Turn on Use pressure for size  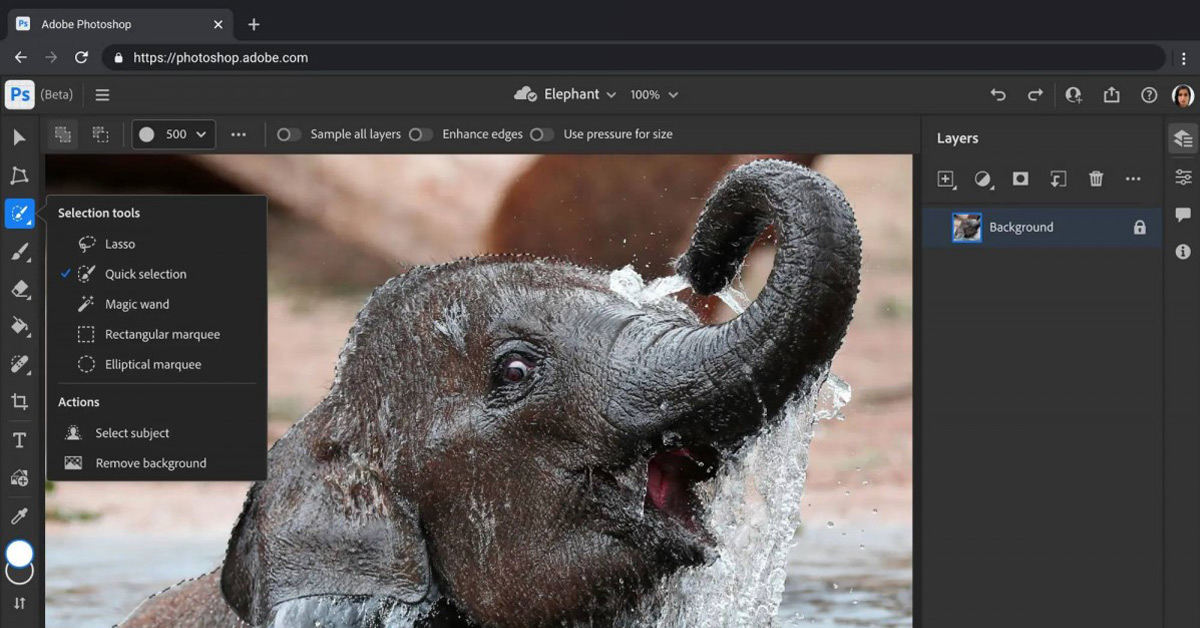click(x=542, y=134)
